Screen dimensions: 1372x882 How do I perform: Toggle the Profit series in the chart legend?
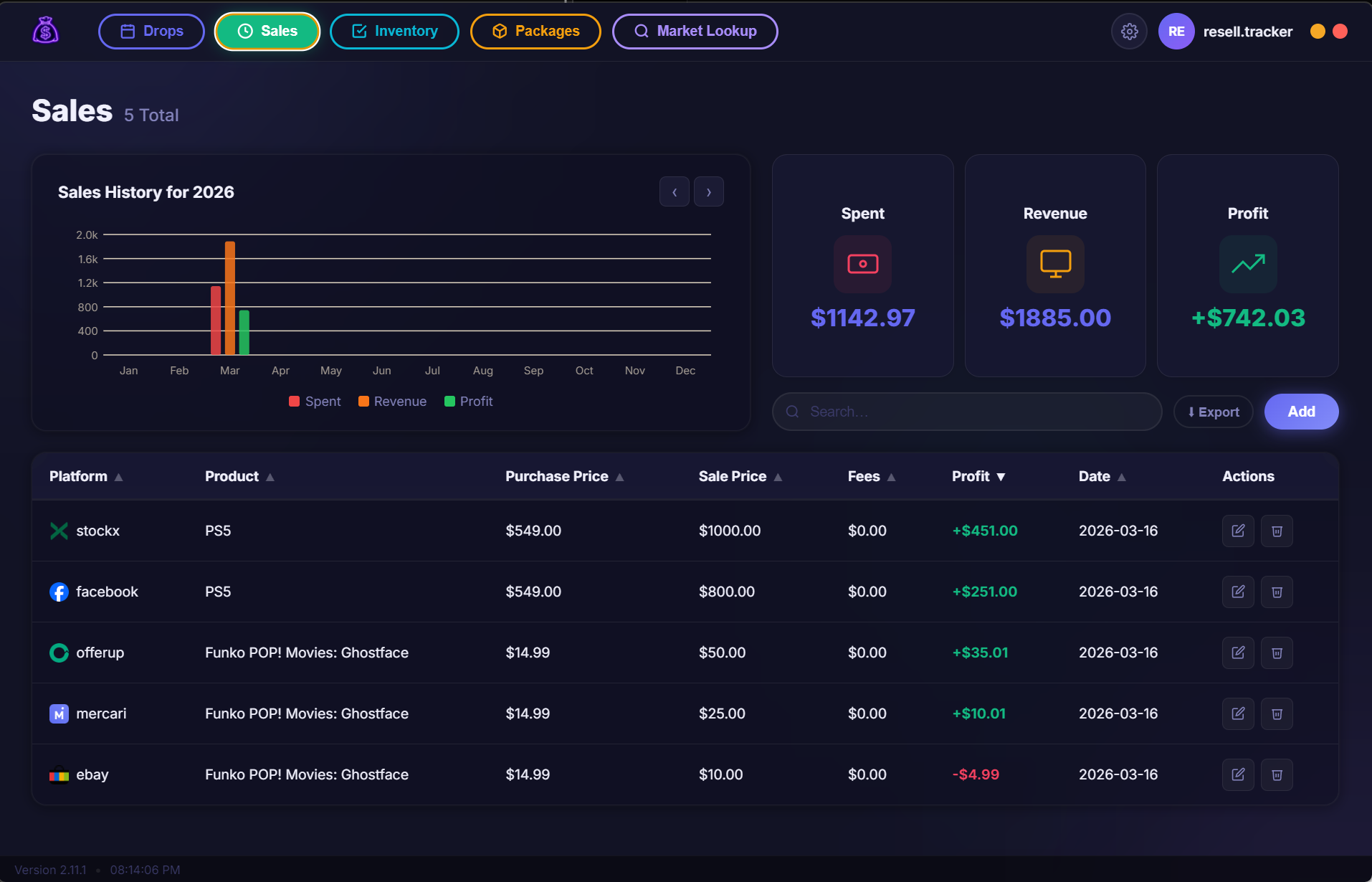[468, 401]
